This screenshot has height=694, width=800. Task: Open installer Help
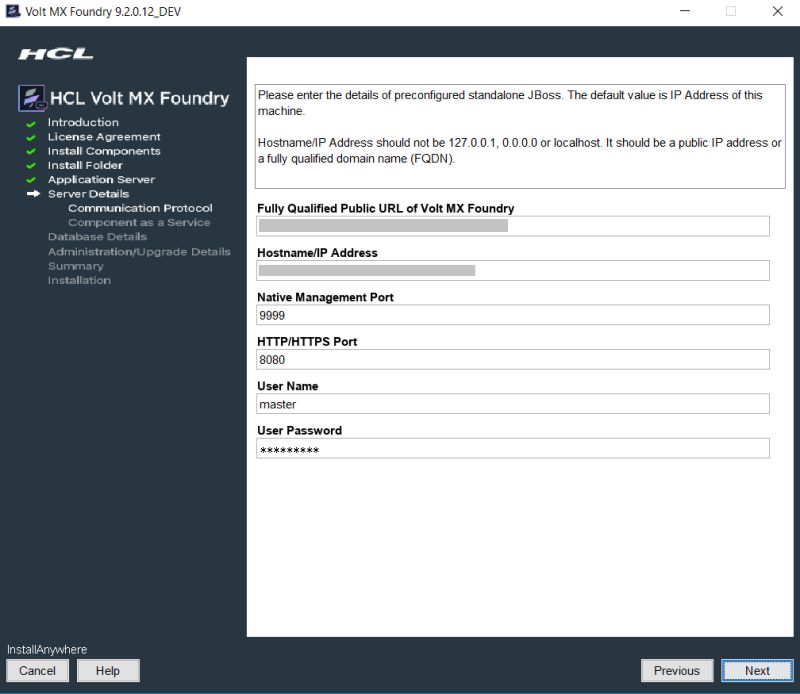(x=108, y=671)
